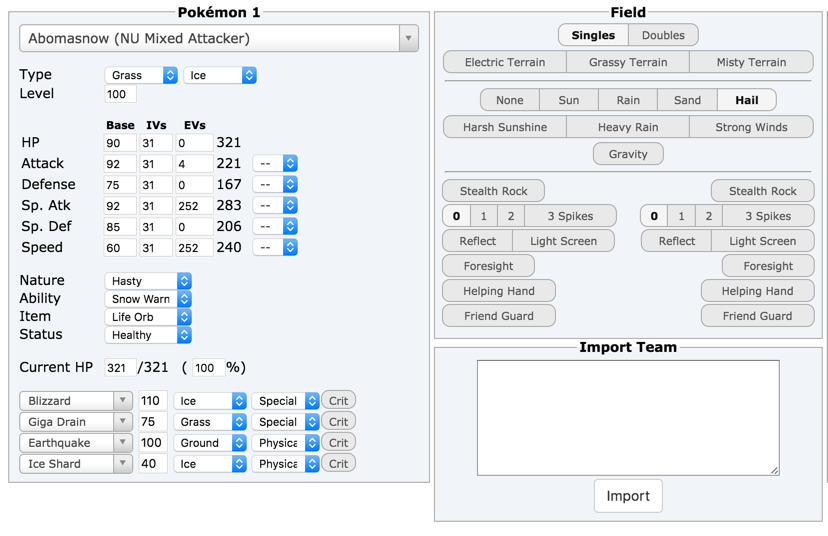The image size is (828, 536).
Task: Toggle Gravity on the field
Action: [x=628, y=154]
